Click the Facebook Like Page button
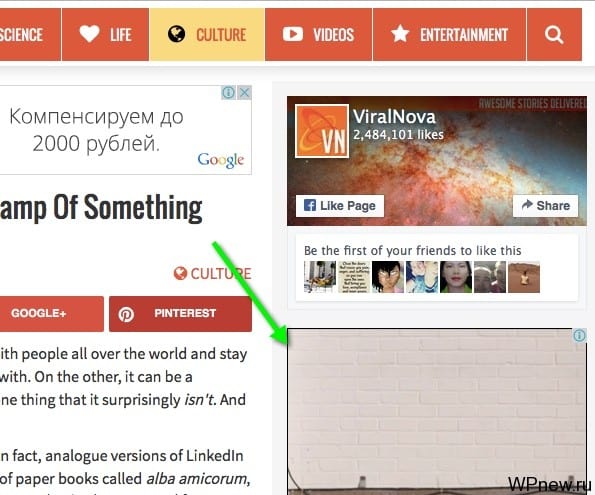Viewport: 595px width, 495px height. click(340, 206)
